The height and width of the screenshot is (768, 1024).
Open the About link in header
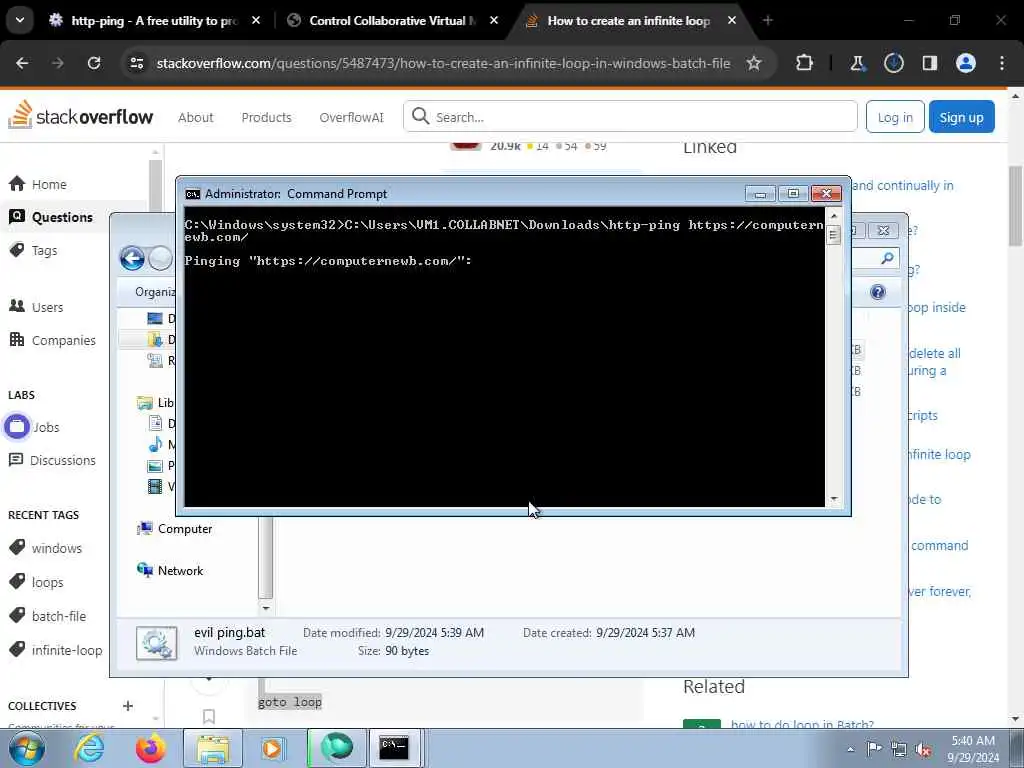coord(195,118)
